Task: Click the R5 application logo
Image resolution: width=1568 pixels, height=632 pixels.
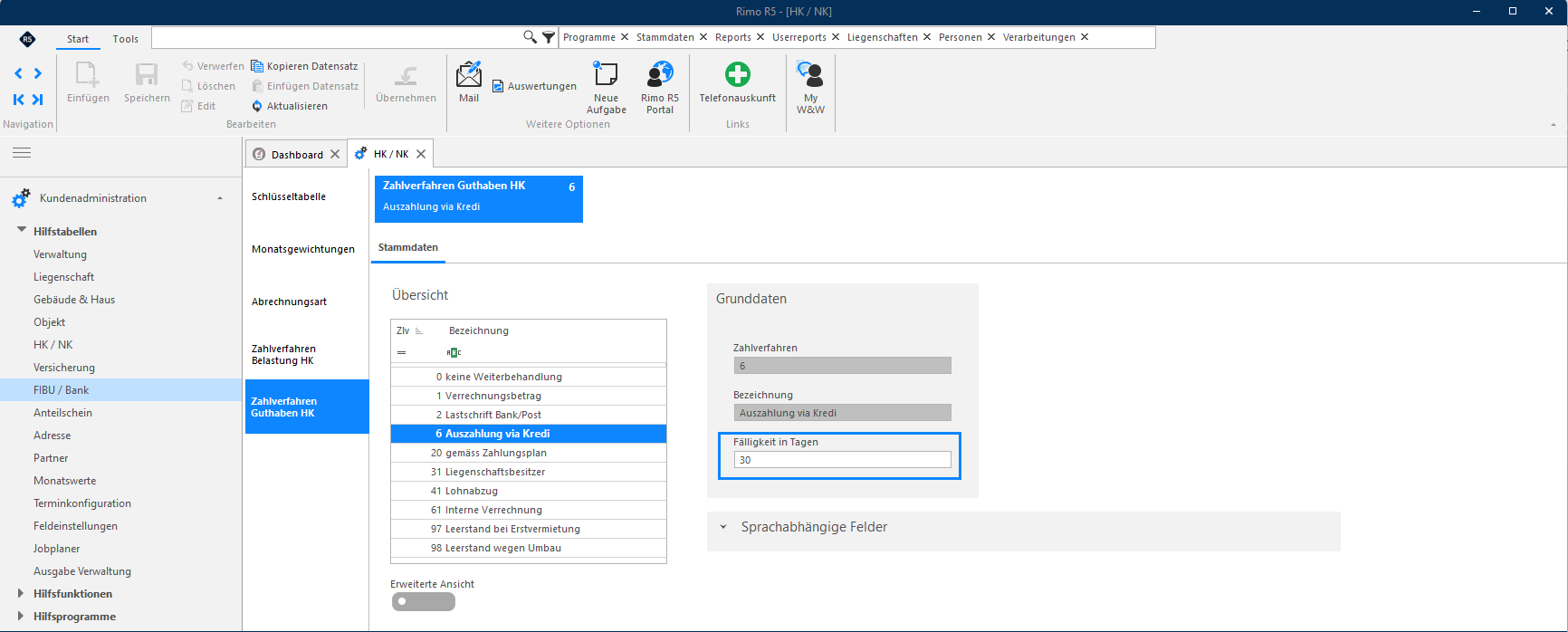Action: click(x=27, y=39)
